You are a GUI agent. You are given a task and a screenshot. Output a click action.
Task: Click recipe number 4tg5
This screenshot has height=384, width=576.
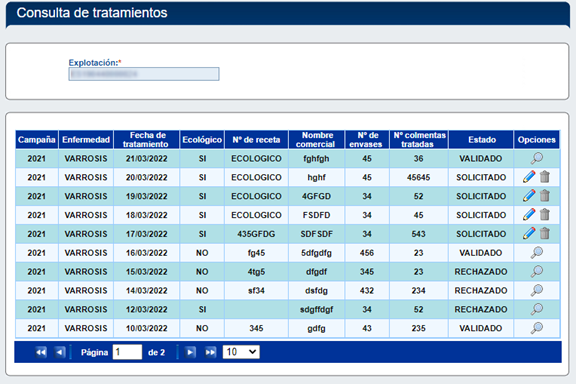click(x=256, y=272)
